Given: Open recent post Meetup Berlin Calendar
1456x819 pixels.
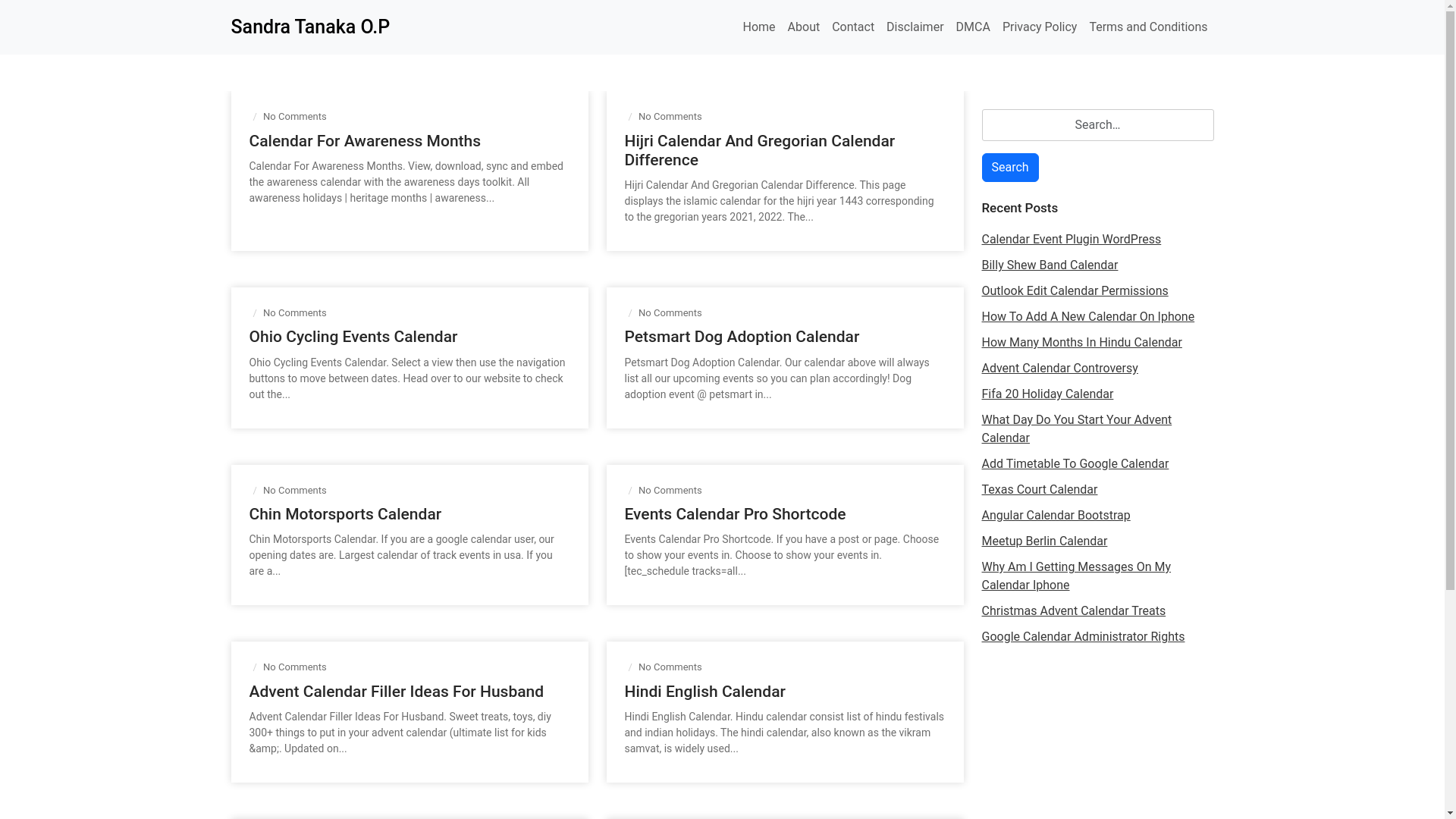Looking at the screenshot, I should pos(1043,541).
